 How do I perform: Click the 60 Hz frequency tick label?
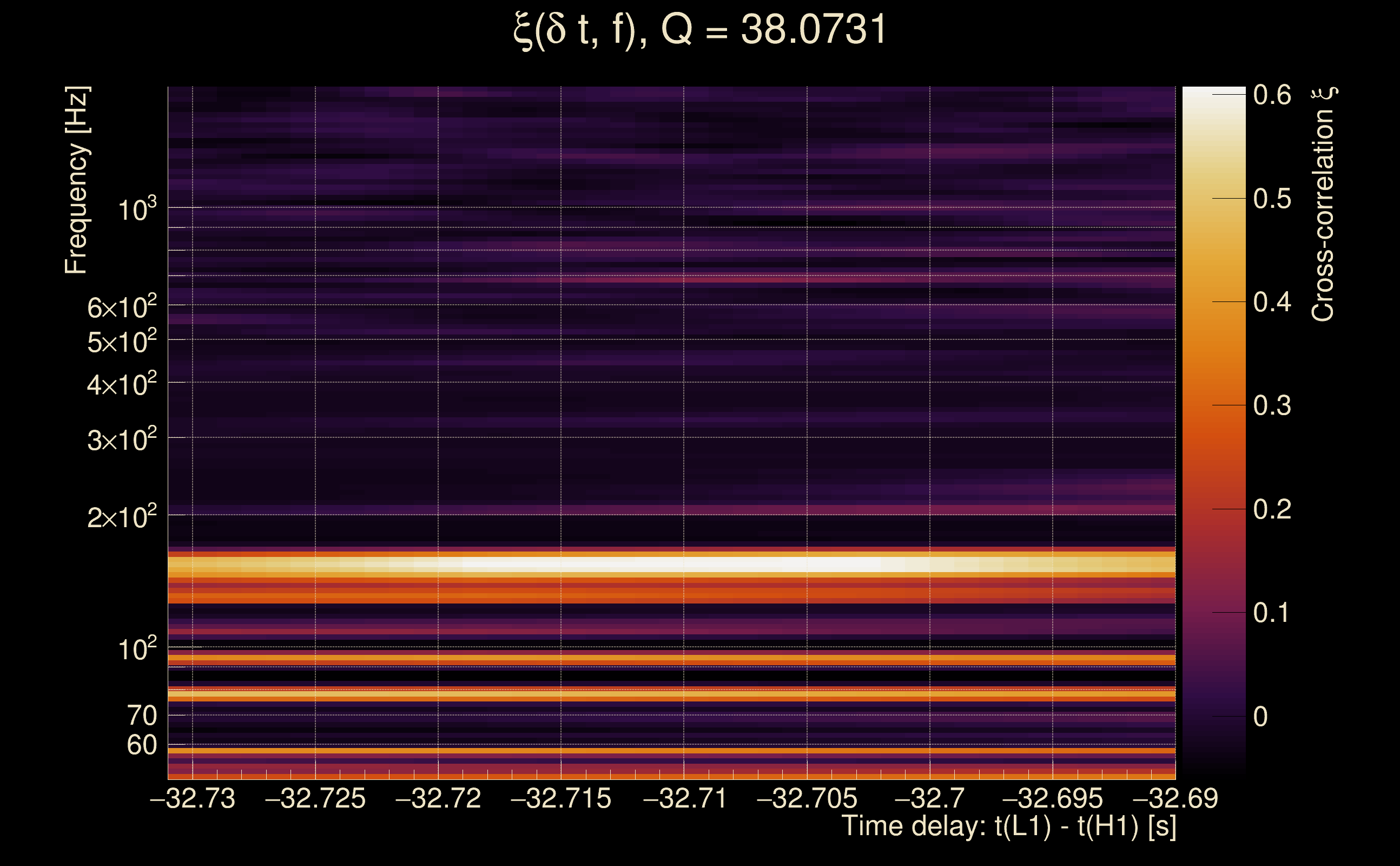(141, 745)
